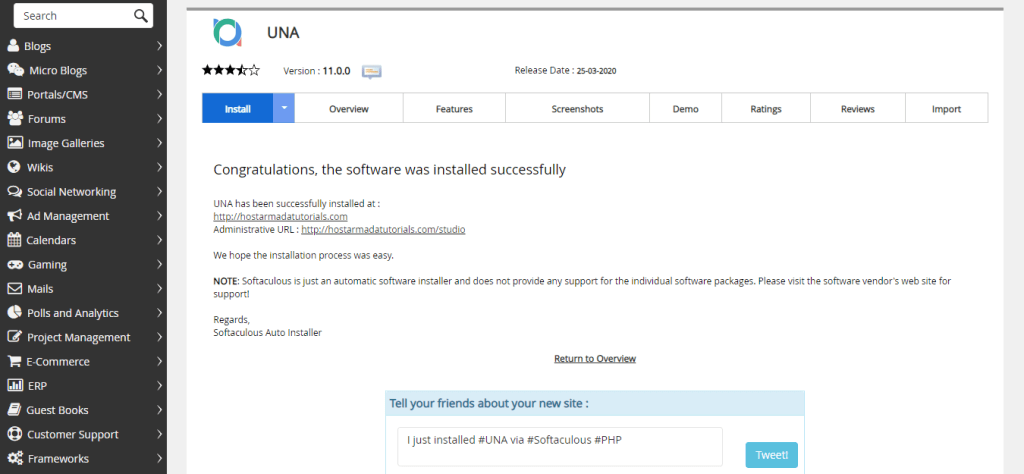Expand the Blogs category chevron
The height and width of the screenshot is (474, 1024).
159,46
